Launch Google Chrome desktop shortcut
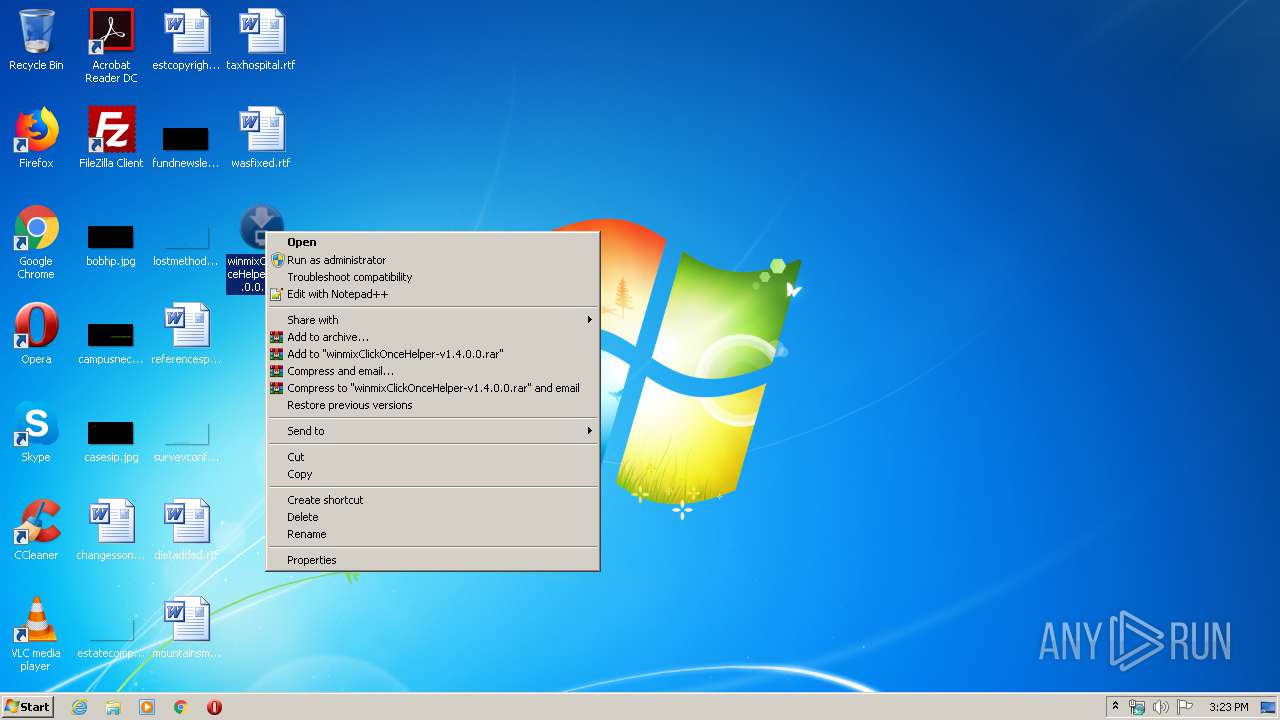 (x=36, y=242)
